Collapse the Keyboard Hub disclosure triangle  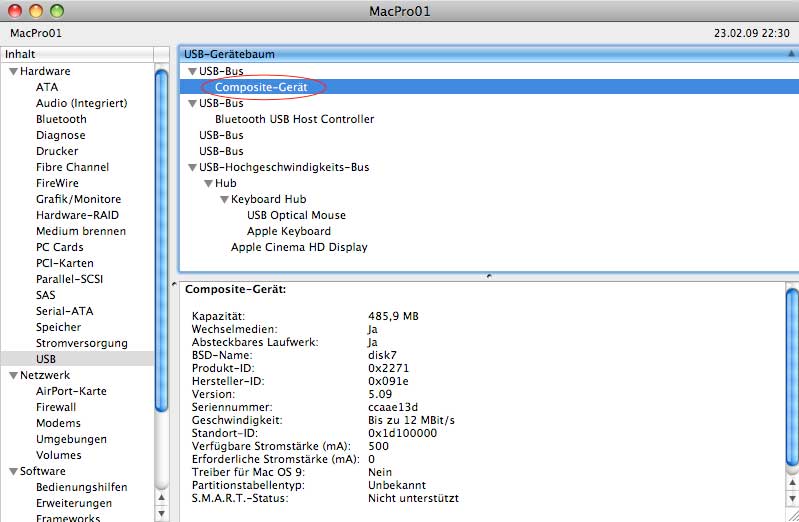224,199
